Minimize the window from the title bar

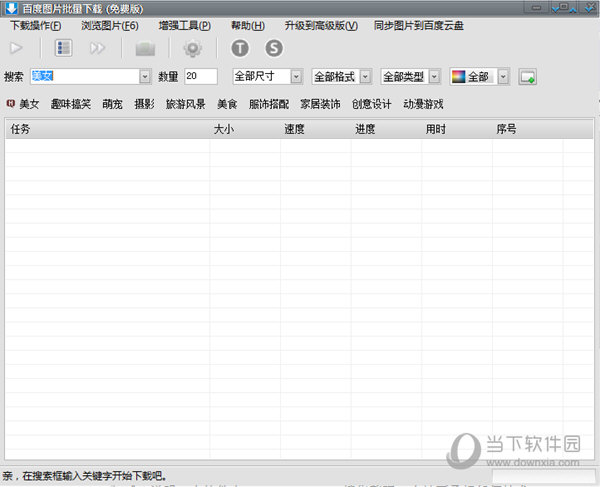pyautogui.click(x=536, y=8)
